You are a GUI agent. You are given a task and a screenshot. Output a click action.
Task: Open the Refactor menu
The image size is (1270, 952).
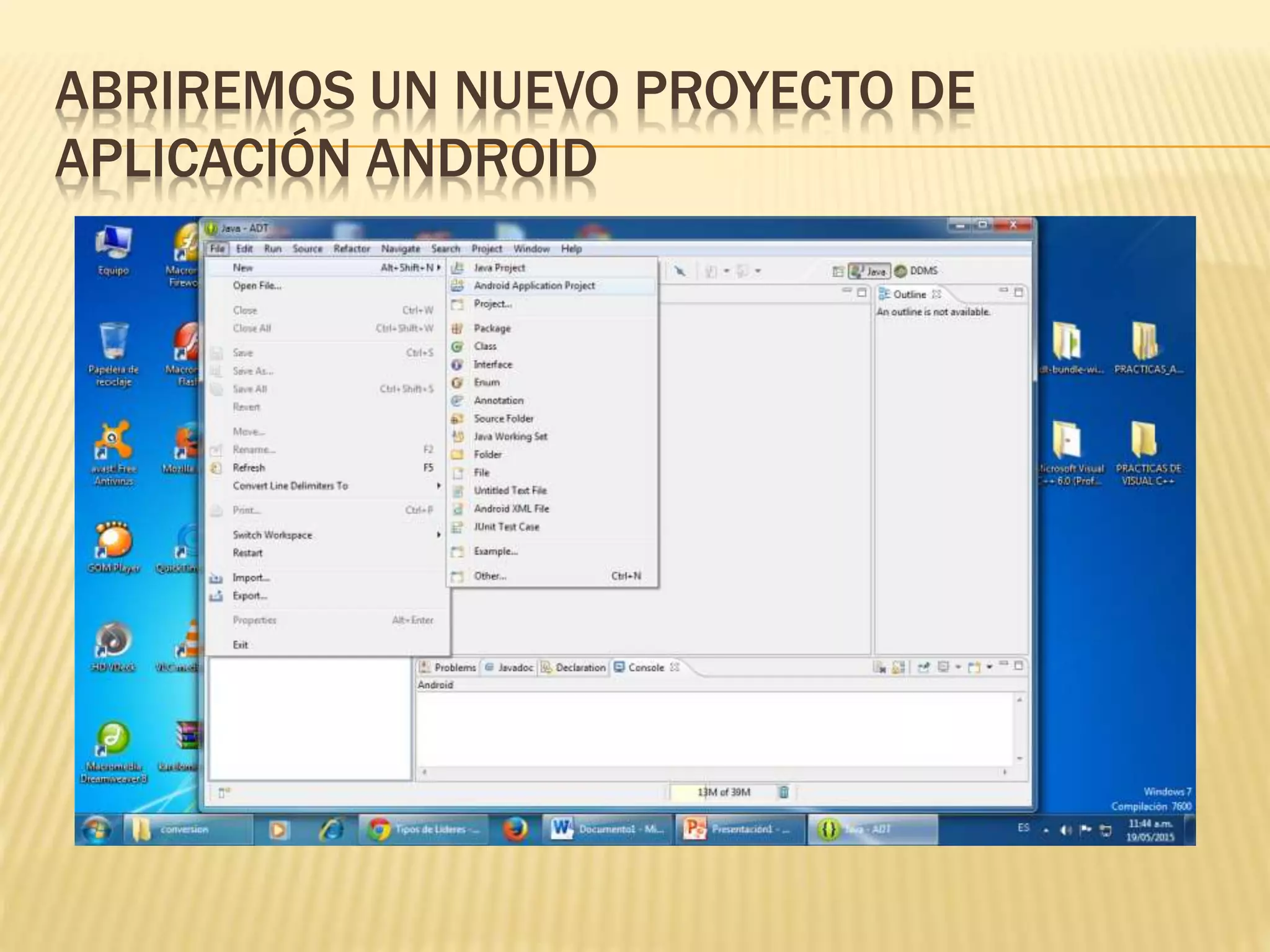point(352,249)
